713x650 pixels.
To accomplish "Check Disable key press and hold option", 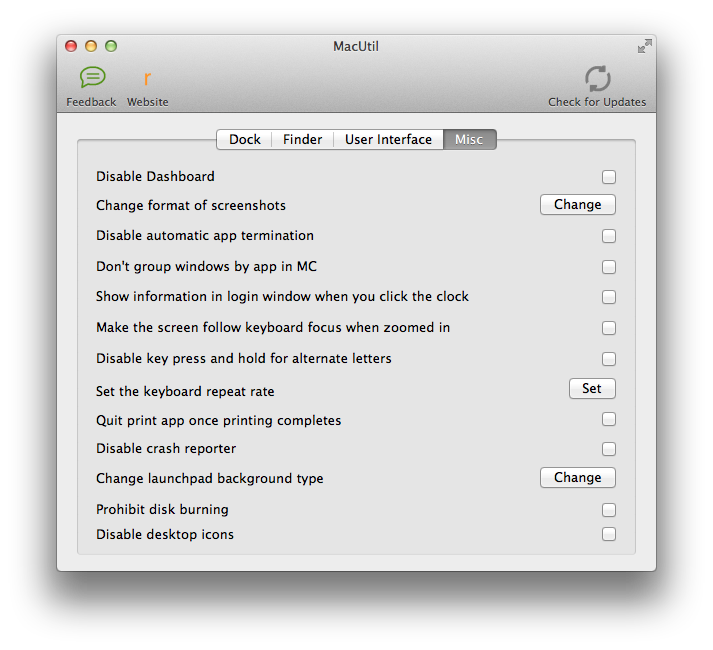I will click(609, 359).
